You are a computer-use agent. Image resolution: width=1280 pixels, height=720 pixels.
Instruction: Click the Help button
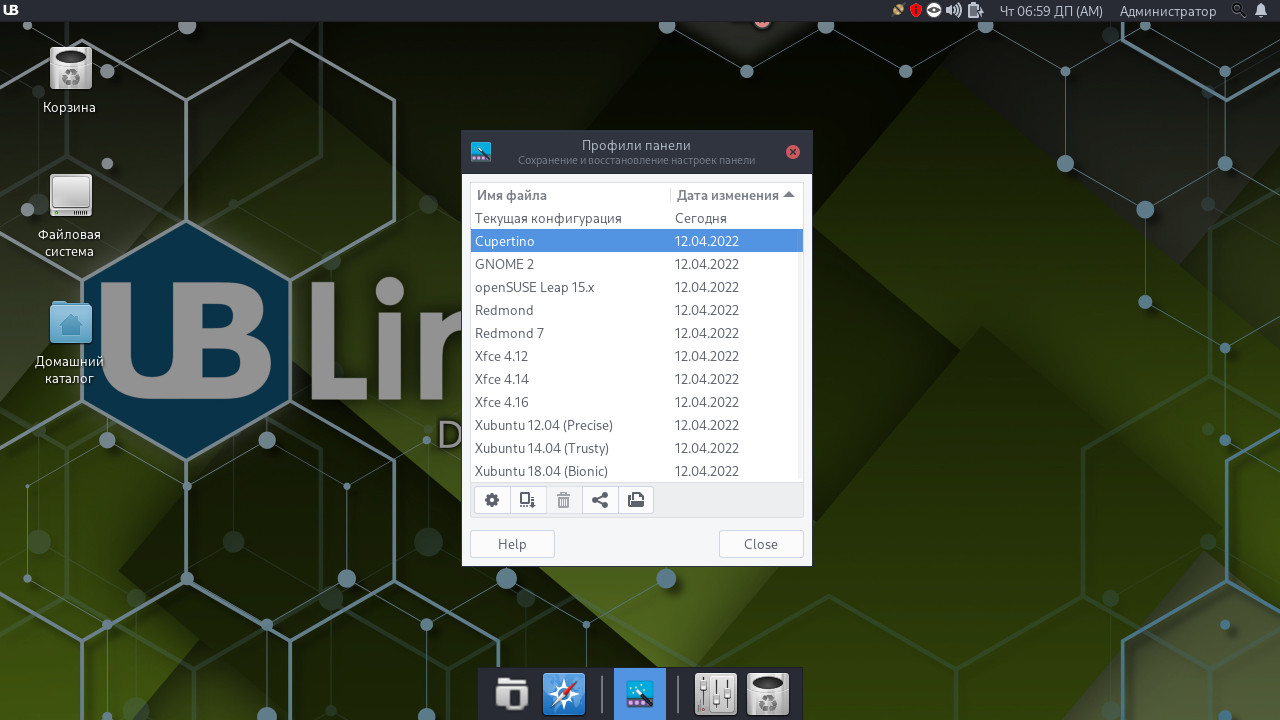click(x=512, y=544)
